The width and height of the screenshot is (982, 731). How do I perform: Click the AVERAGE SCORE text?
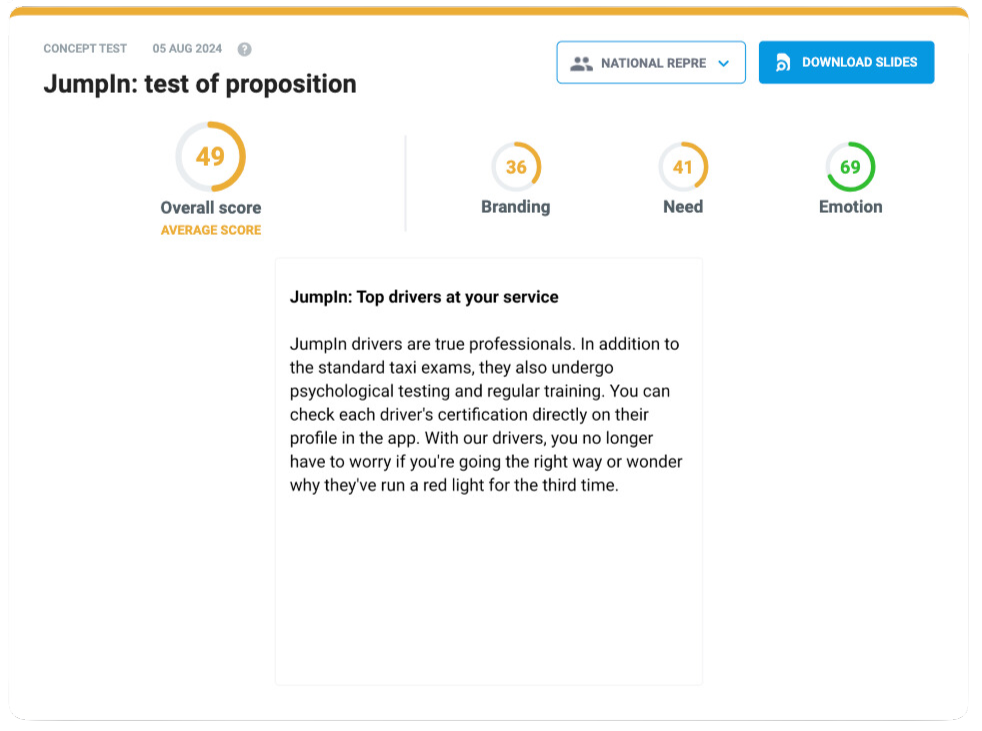pyautogui.click(x=210, y=230)
